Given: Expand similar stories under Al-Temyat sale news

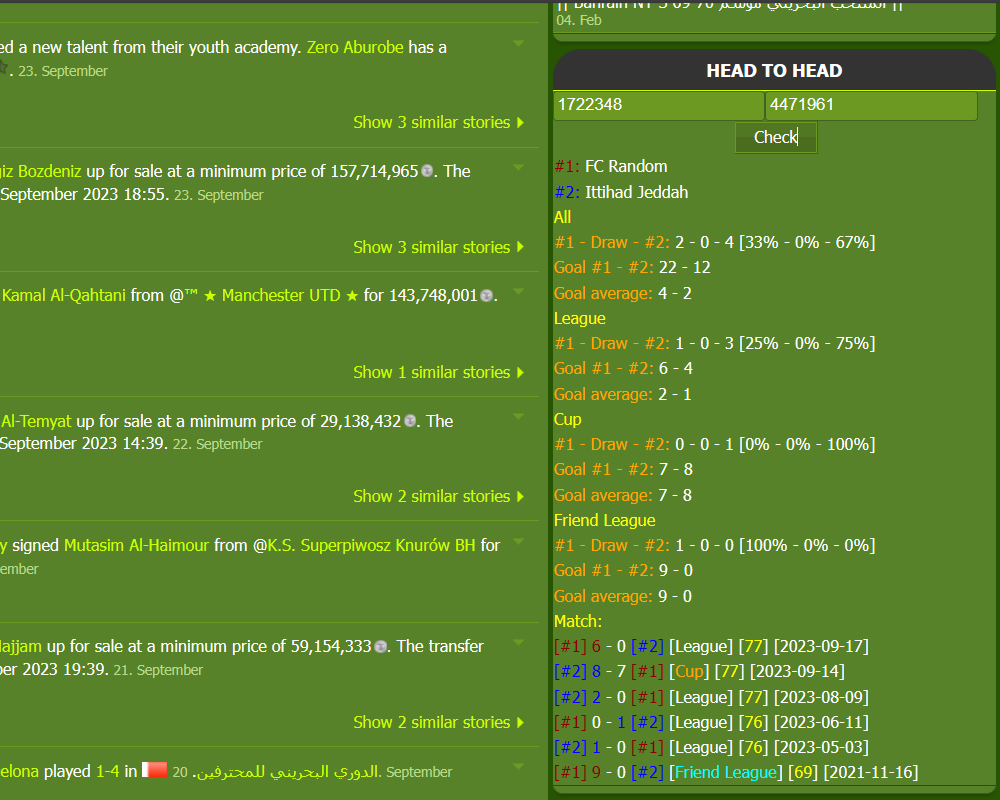Looking at the screenshot, I should click(x=438, y=496).
